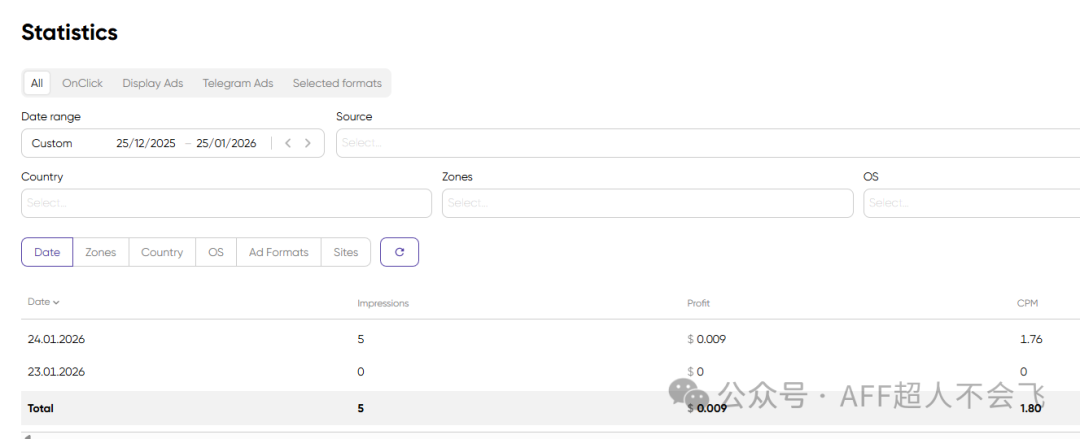
Task: Expand the OS select dropdown
Action: click(972, 203)
